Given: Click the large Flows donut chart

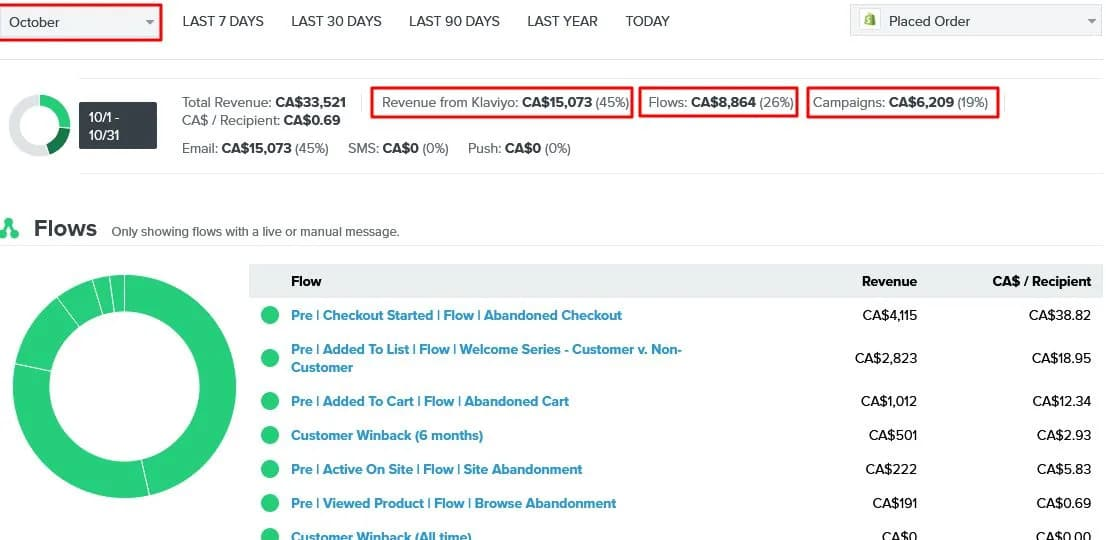Looking at the screenshot, I should 124,386.
